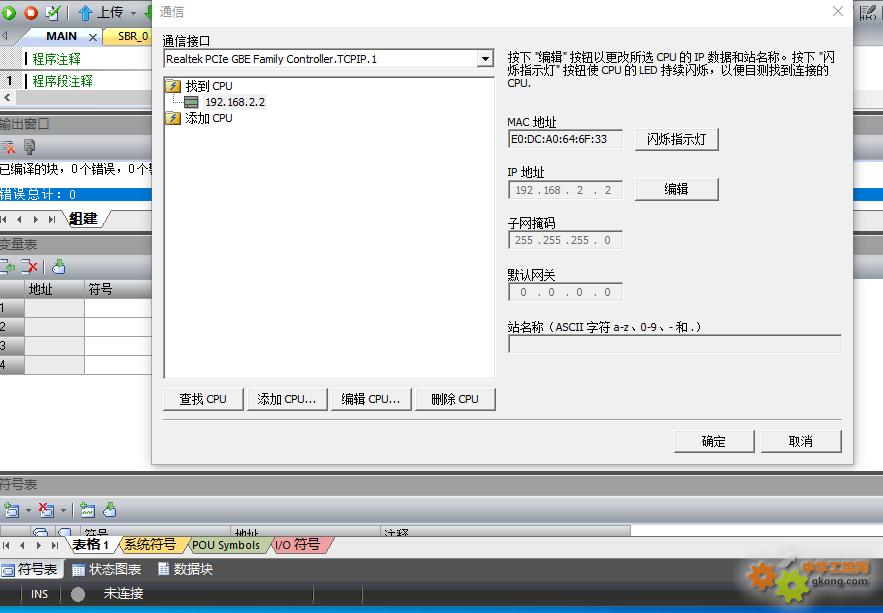Click the IP 地址 field
The width and height of the screenshot is (883, 613).
pyautogui.click(x=565, y=190)
